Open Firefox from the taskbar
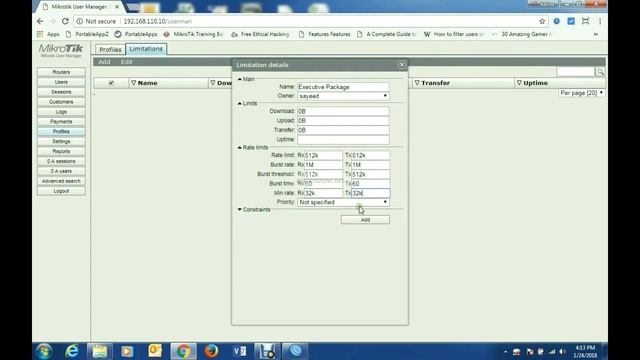The image size is (640, 360). [211, 351]
